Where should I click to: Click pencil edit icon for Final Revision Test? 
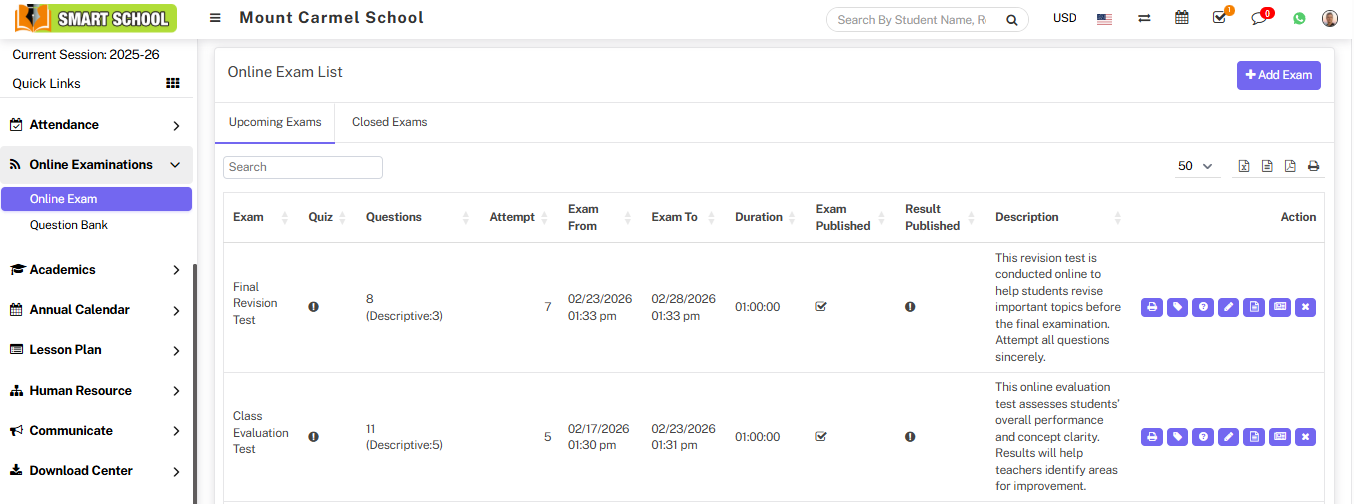(x=1229, y=307)
